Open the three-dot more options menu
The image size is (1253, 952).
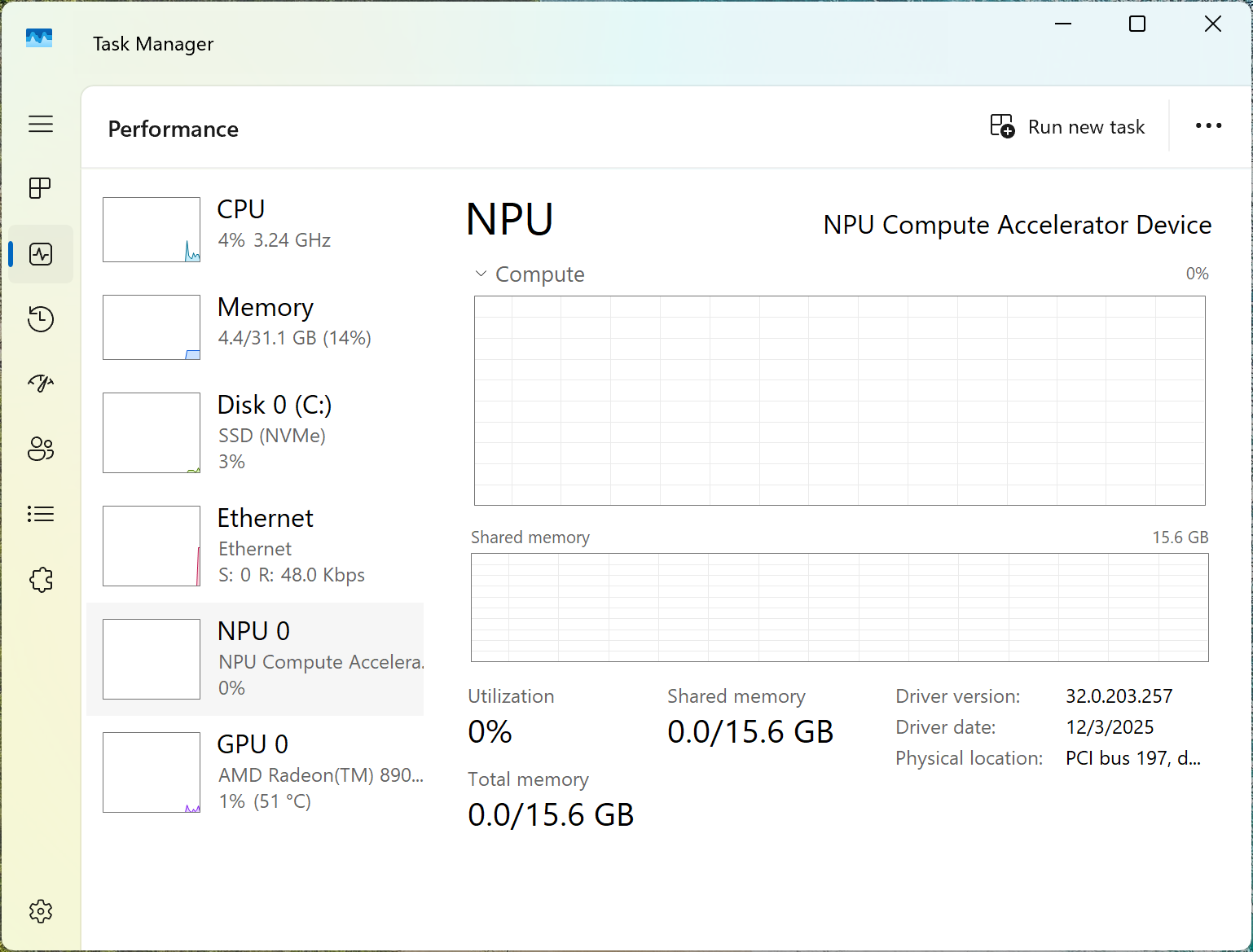pos(1208,125)
